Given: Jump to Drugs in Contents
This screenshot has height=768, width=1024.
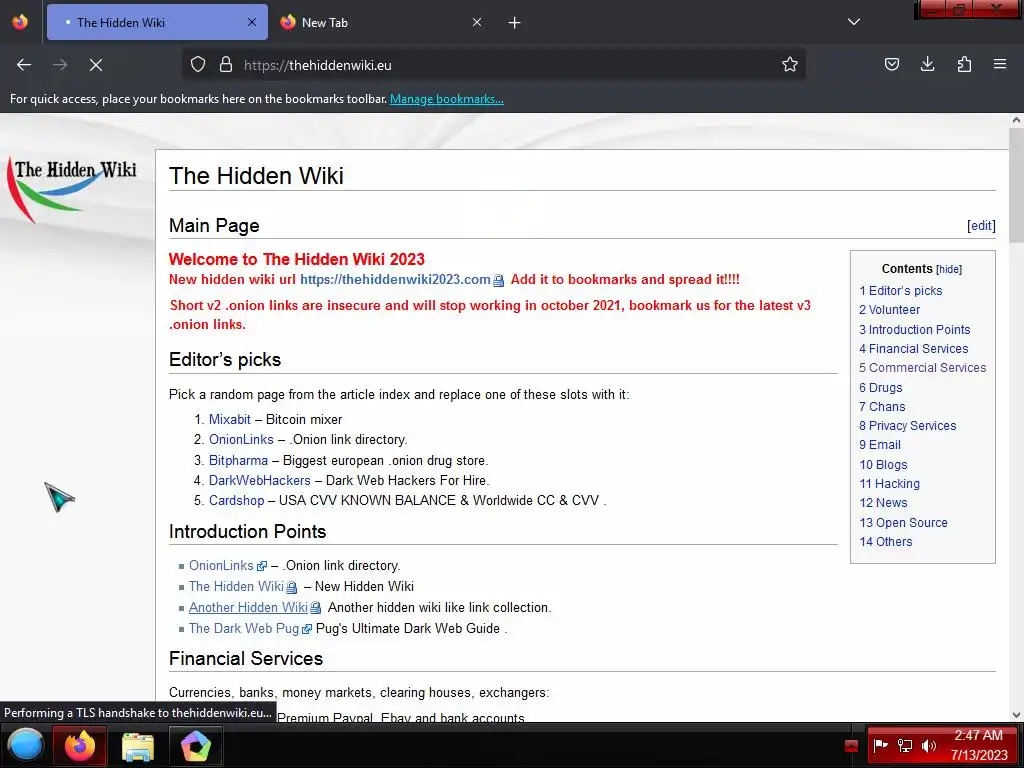Looking at the screenshot, I should pyautogui.click(x=880, y=387).
